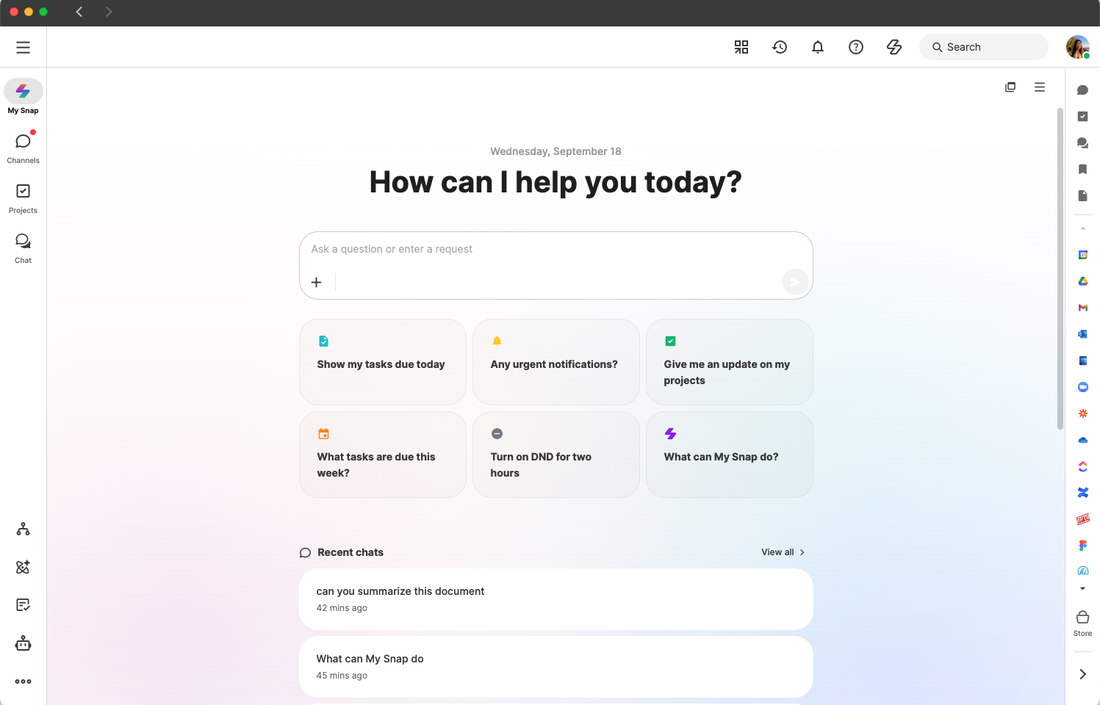Open the Store tab on the right sidebar
The image size is (1100, 705).
pyautogui.click(x=1082, y=622)
